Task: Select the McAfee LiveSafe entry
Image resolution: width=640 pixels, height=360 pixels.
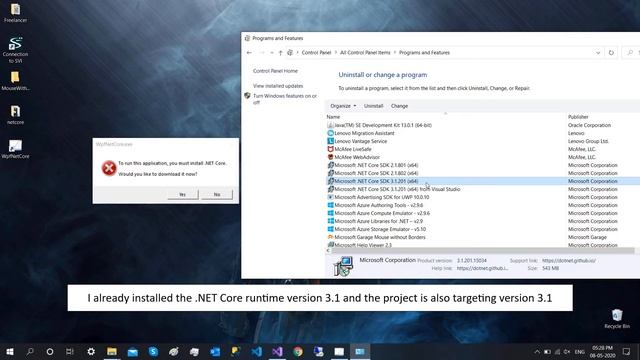Action: (x=353, y=149)
